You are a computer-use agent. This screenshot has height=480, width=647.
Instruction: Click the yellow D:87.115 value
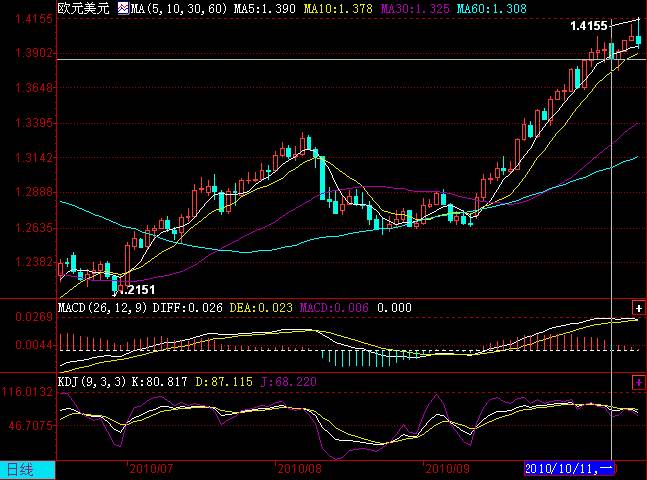coord(224,382)
